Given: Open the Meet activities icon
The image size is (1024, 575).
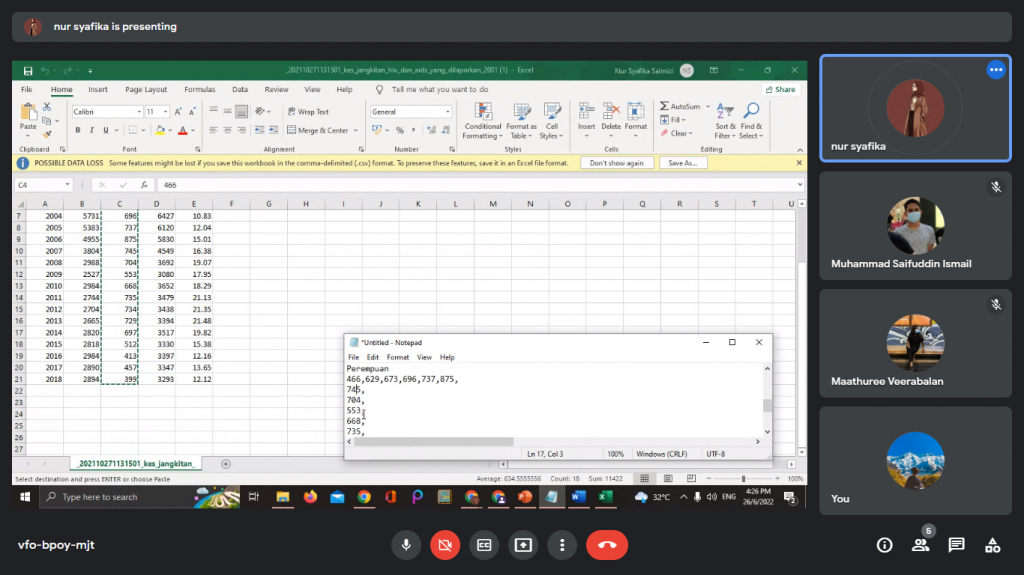Looking at the screenshot, I should pyautogui.click(x=992, y=545).
